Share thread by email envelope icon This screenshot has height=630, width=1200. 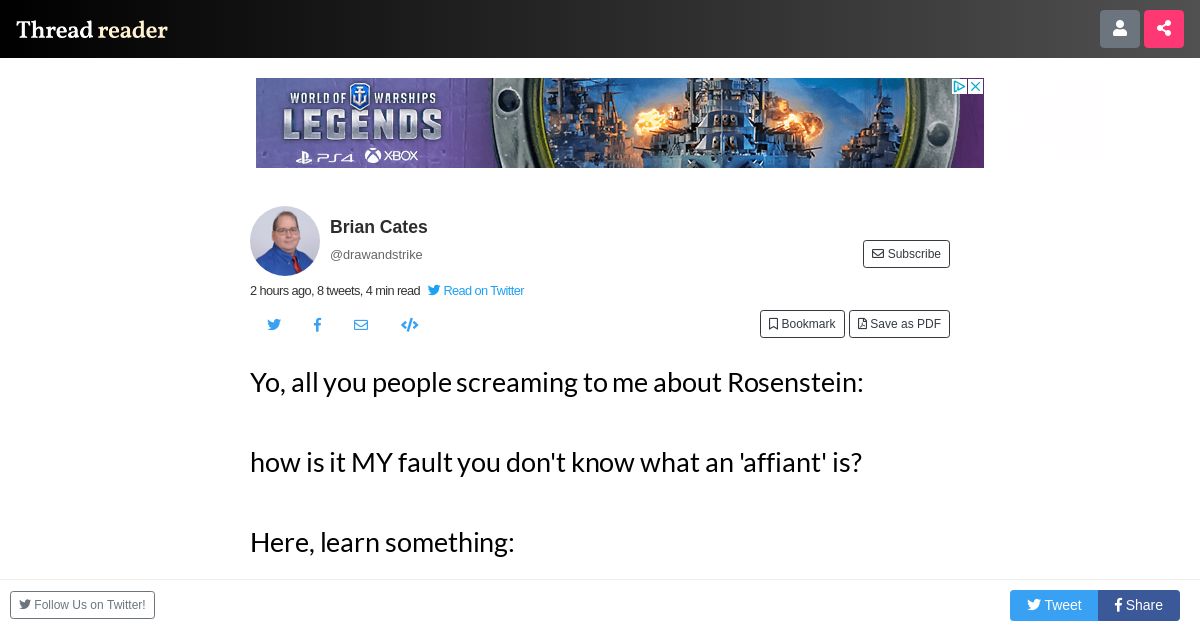click(361, 325)
